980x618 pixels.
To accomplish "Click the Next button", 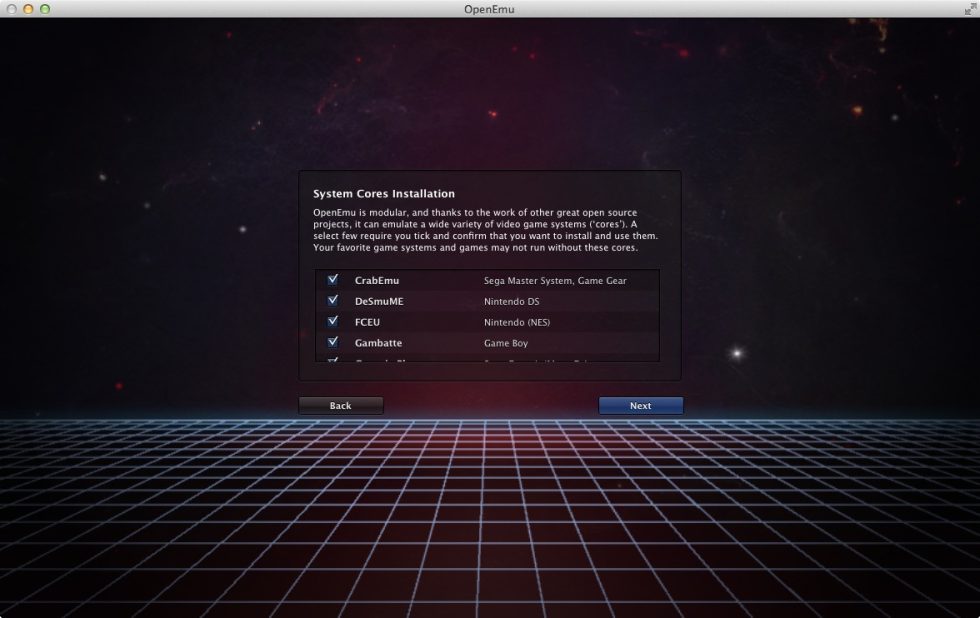I will [x=641, y=406].
